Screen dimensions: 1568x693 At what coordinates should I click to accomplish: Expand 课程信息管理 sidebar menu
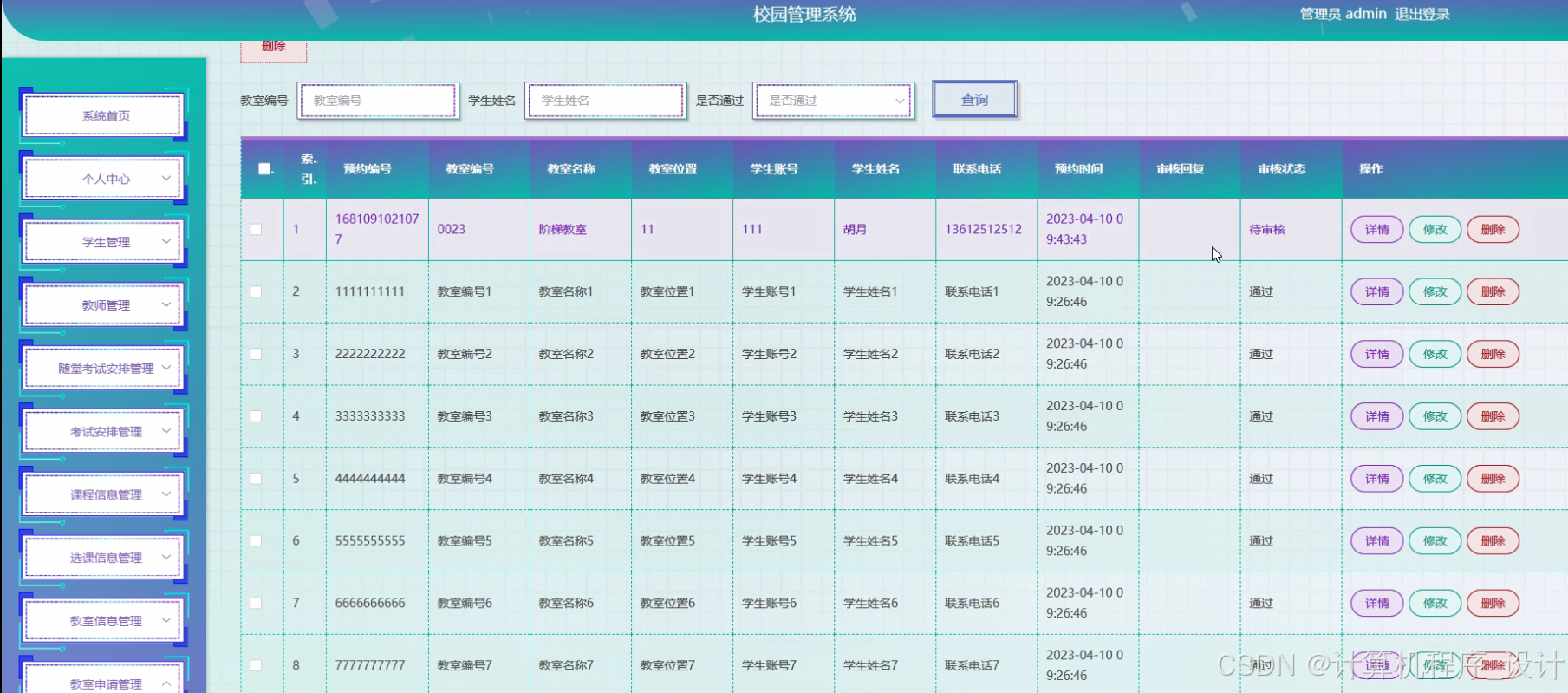tap(104, 494)
